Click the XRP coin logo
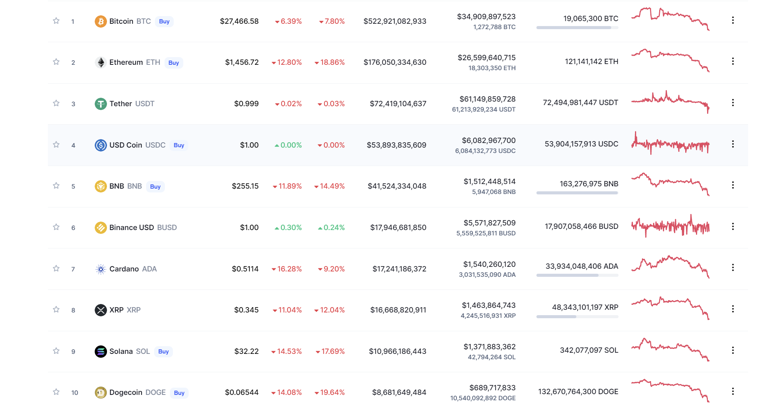760x411 pixels. [100, 310]
